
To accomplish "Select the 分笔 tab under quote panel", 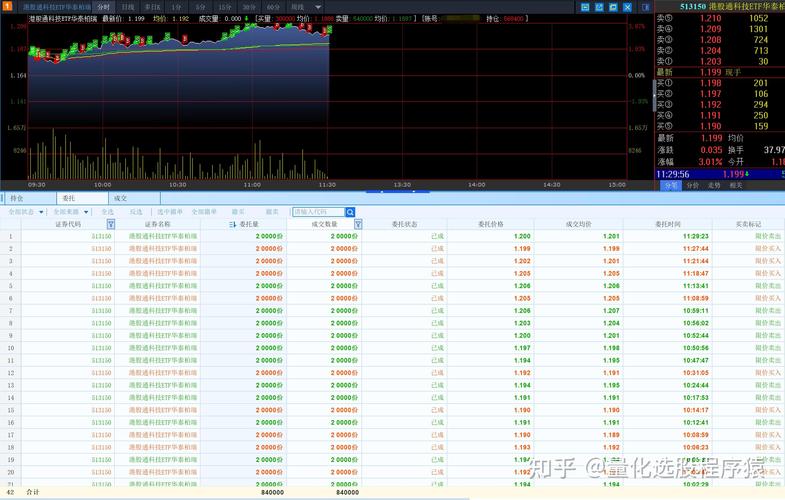I will pos(671,185).
